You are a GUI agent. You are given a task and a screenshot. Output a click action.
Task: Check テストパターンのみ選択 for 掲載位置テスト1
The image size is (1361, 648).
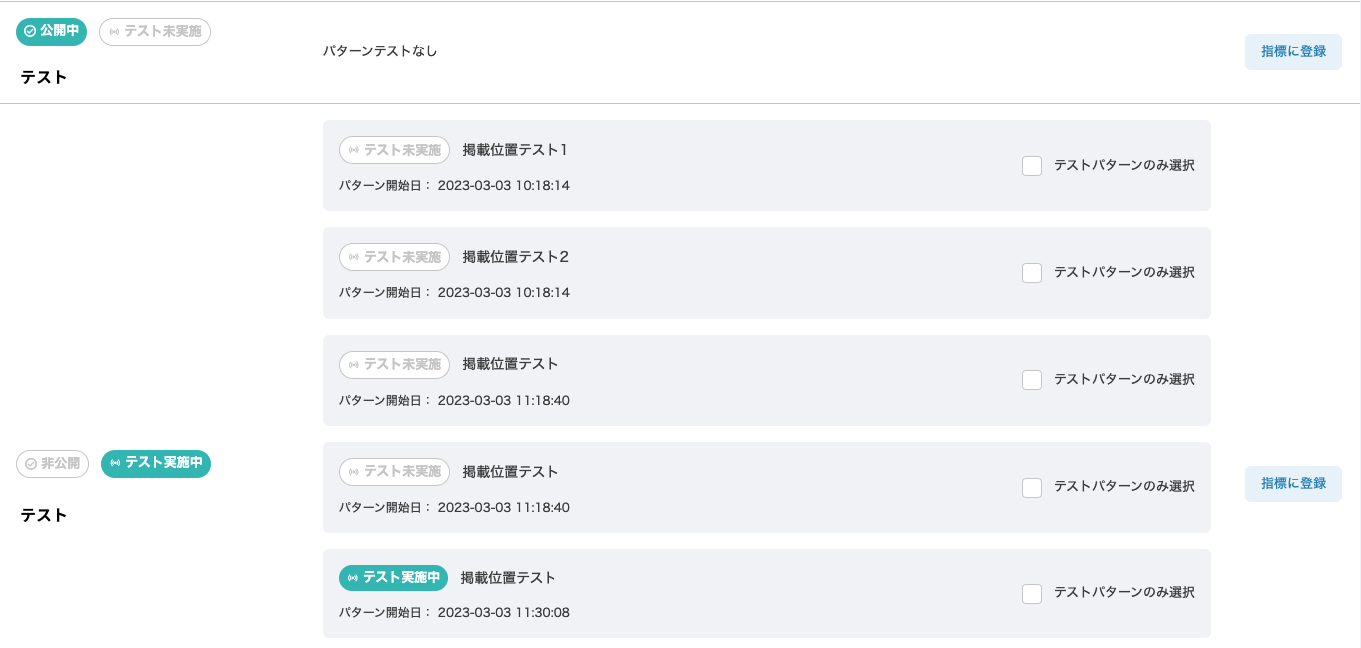click(x=1032, y=166)
